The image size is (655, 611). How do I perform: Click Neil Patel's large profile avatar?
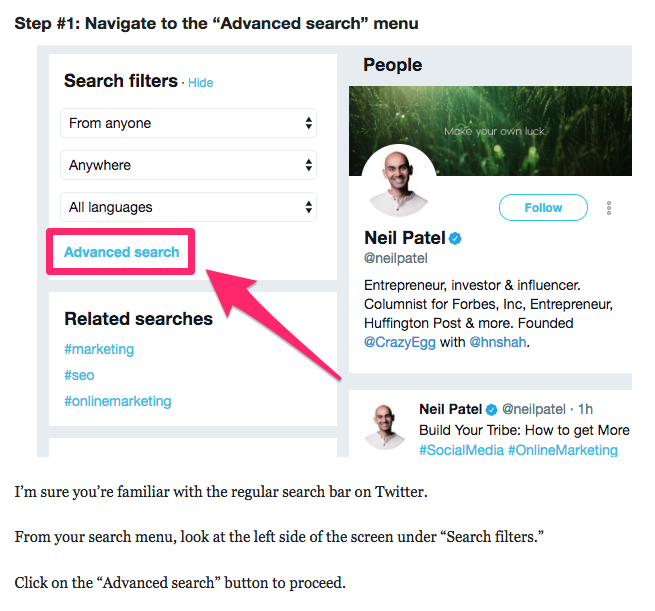click(399, 182)
